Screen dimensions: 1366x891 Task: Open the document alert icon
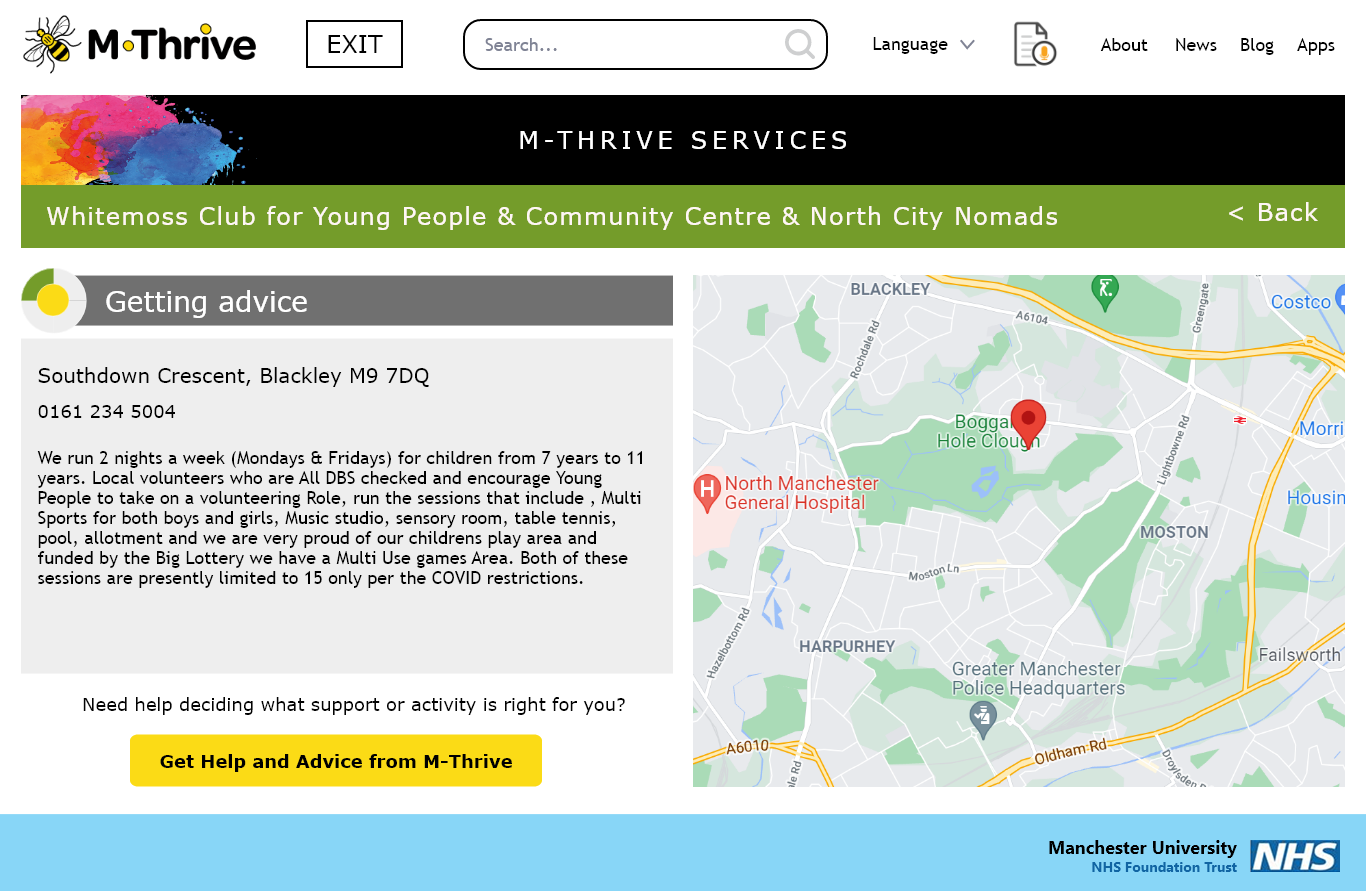coord(1035,45)
